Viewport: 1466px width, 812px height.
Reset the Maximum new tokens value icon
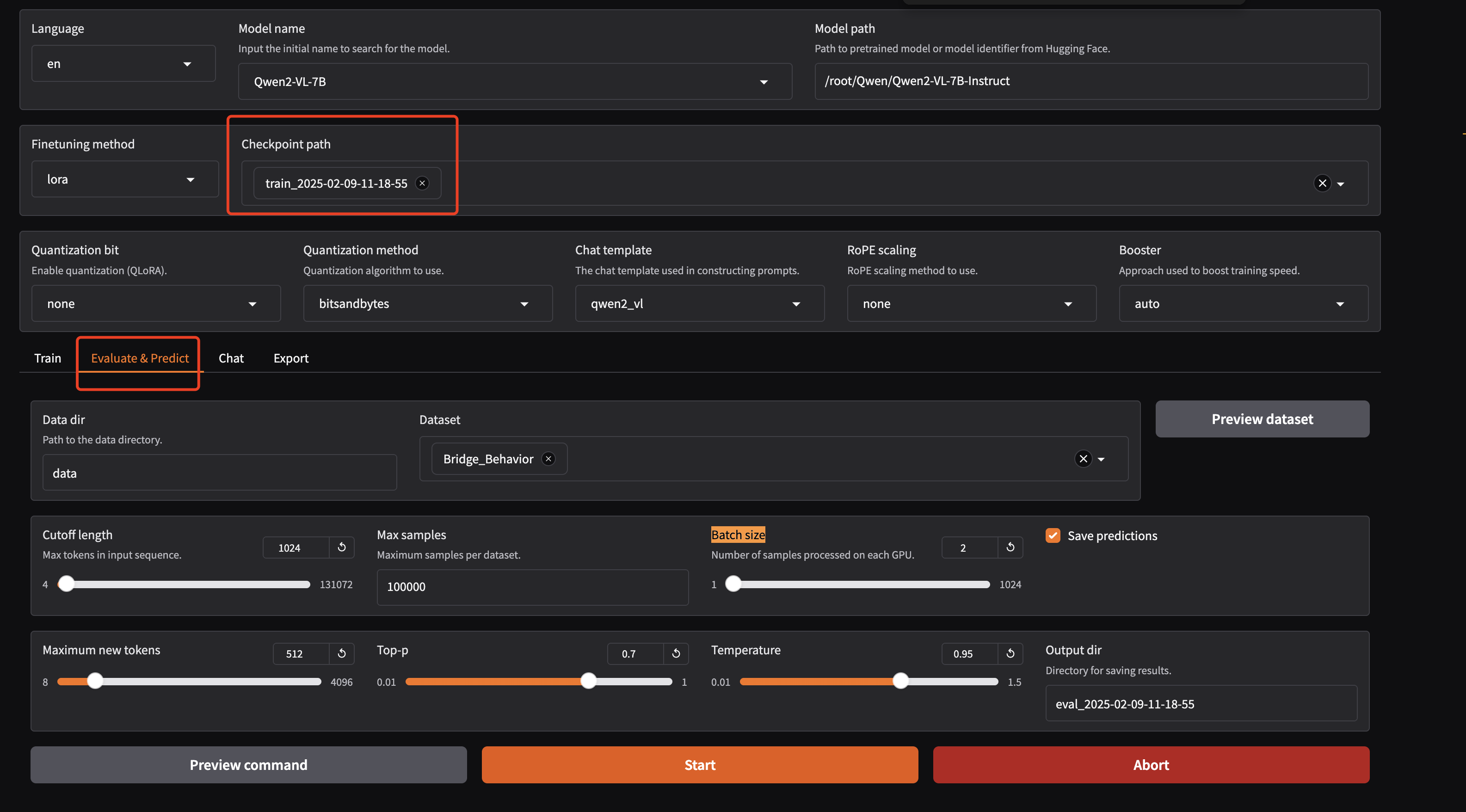341,653
